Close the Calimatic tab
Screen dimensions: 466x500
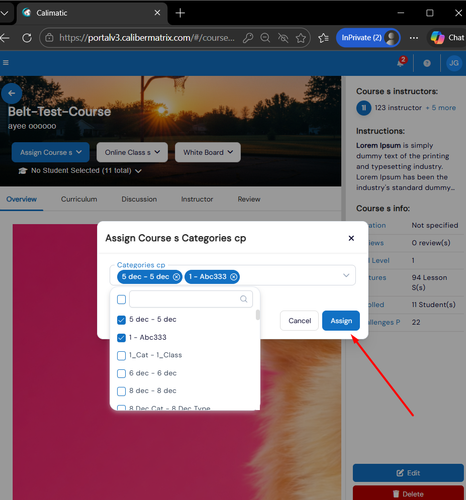click(x=157, y=13)
